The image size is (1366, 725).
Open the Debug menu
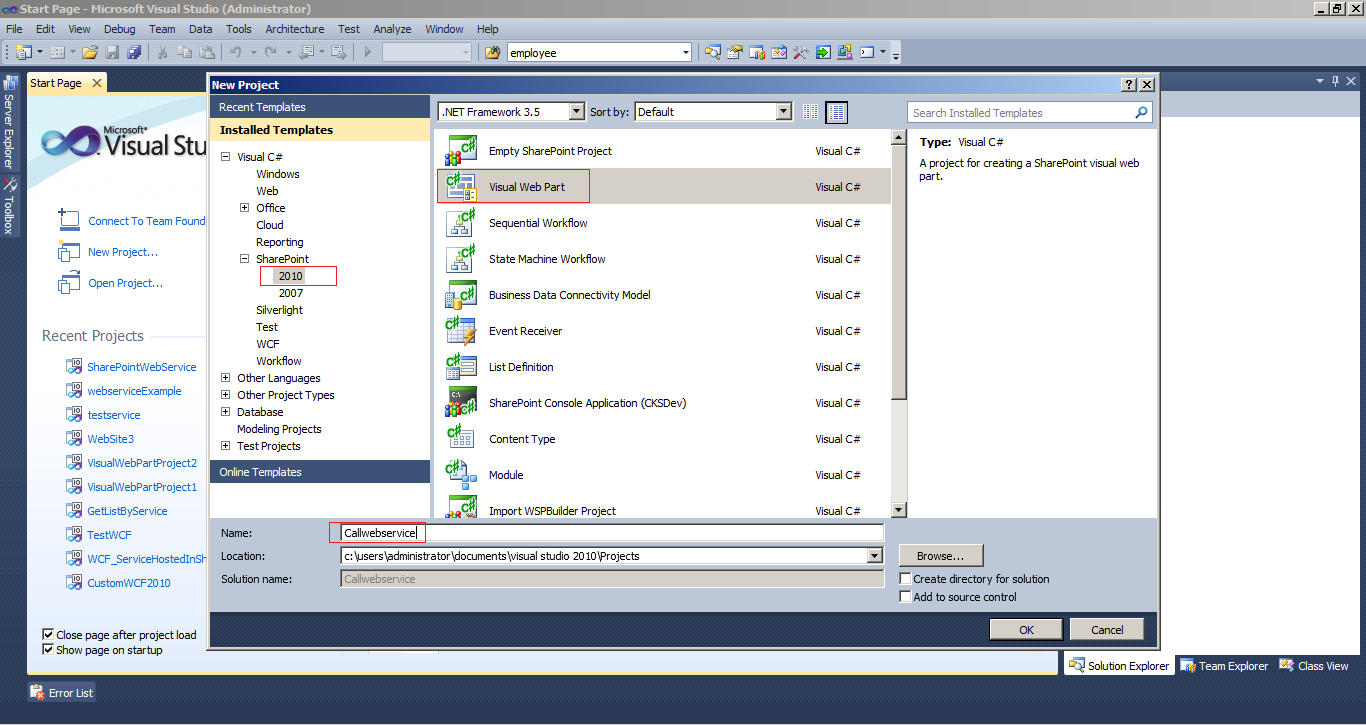click(x=120, y=29)
